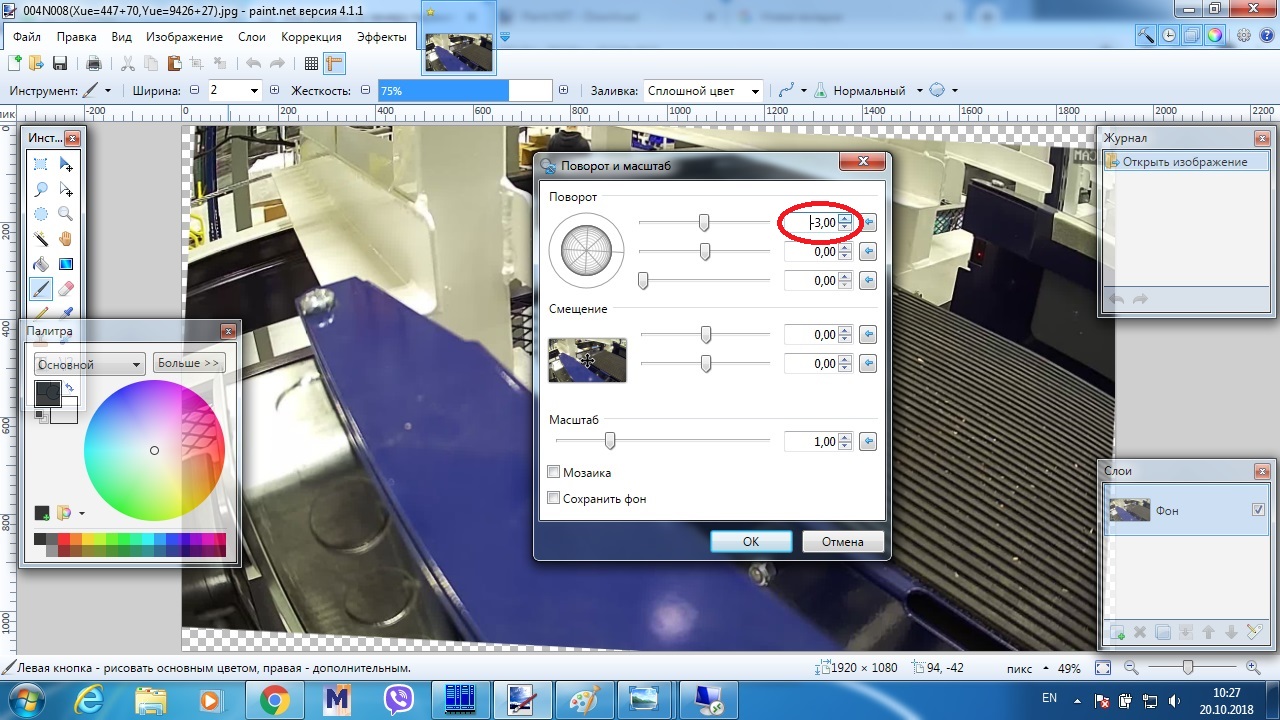Select the Zoom magnifier tool
This screenshot has width=1280, height=720.
66,214
